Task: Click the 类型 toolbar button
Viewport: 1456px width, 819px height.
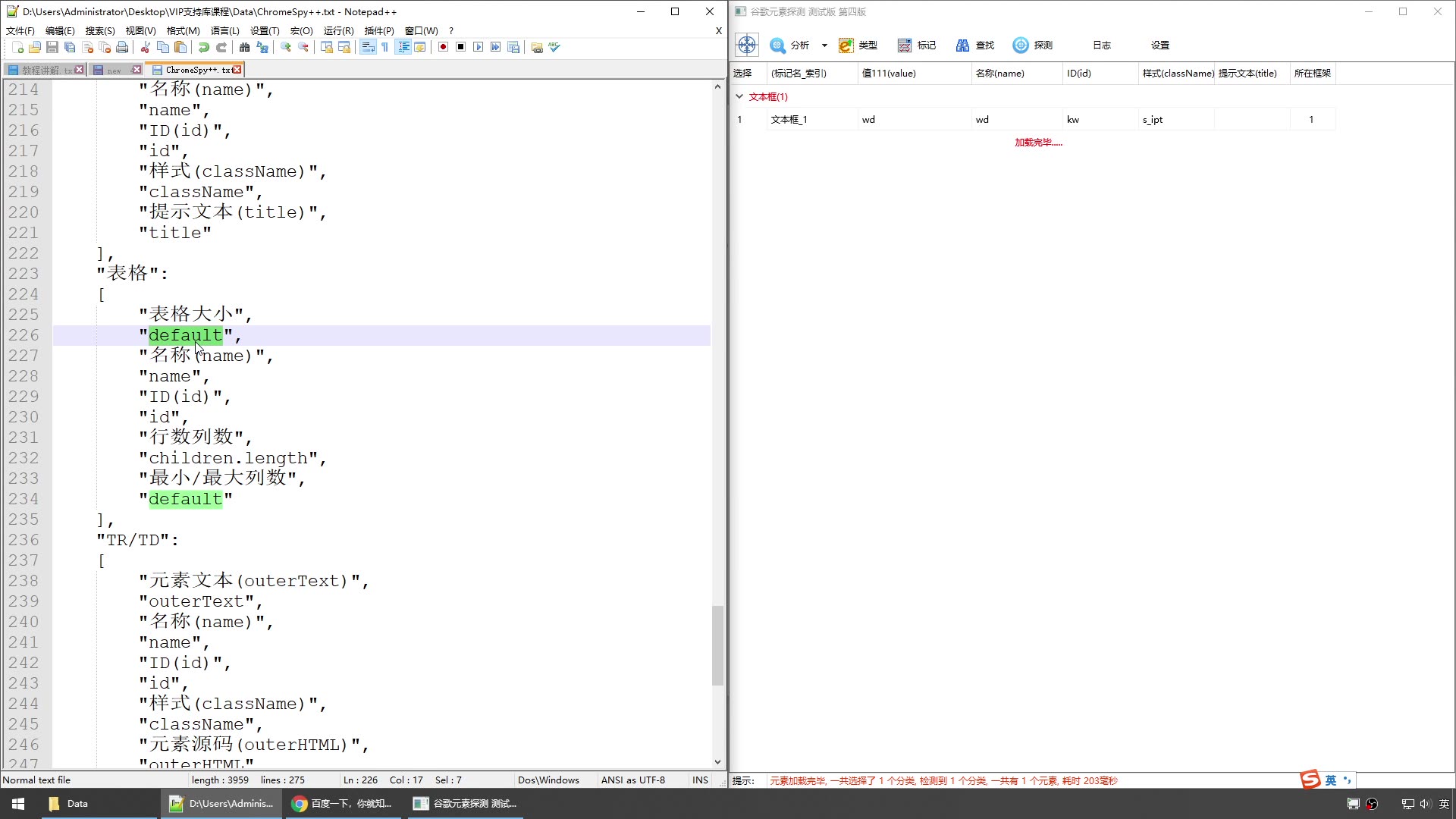Action: point(858,45)
